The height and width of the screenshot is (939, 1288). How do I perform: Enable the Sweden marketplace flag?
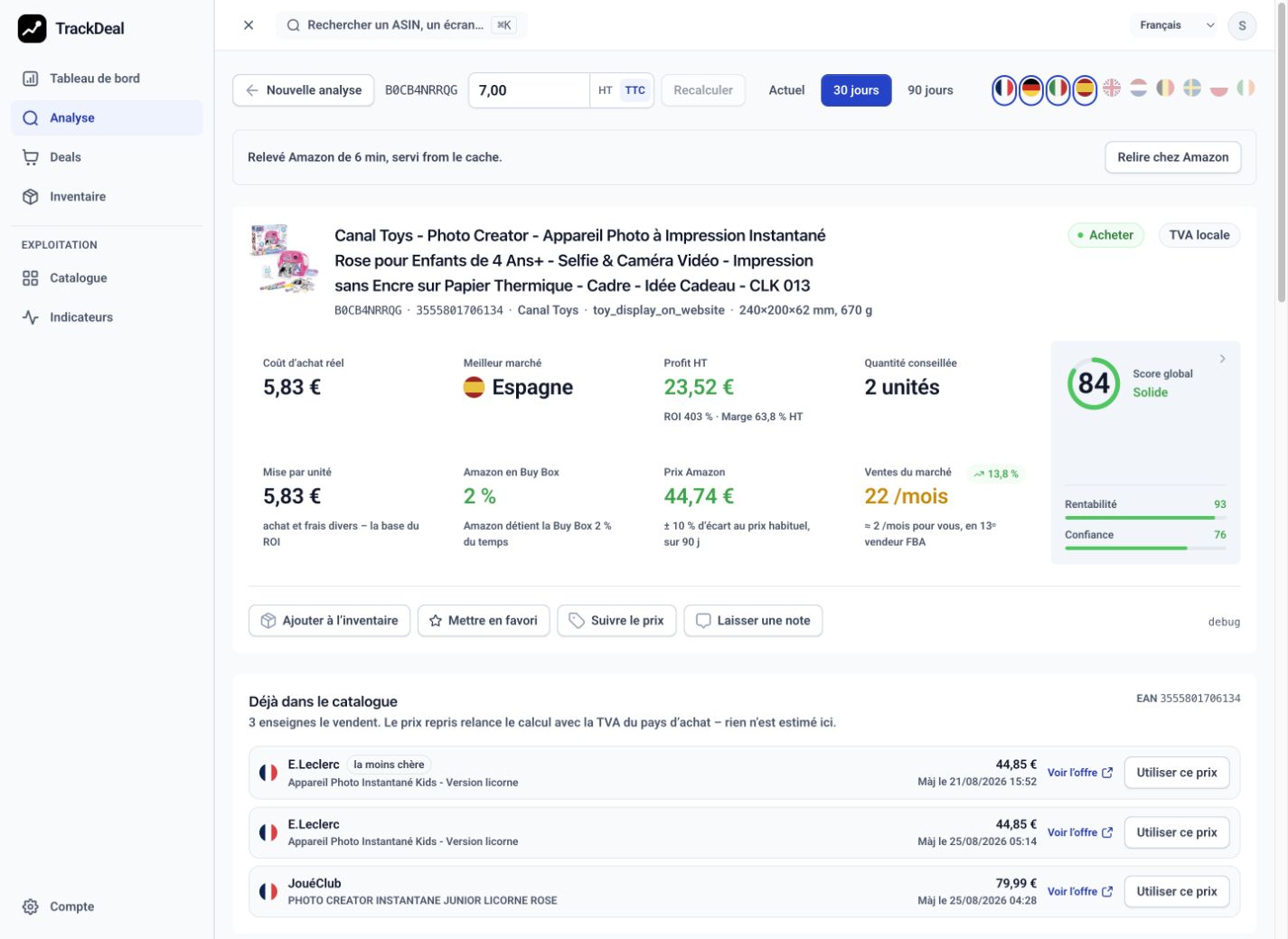coord(1192,89)
